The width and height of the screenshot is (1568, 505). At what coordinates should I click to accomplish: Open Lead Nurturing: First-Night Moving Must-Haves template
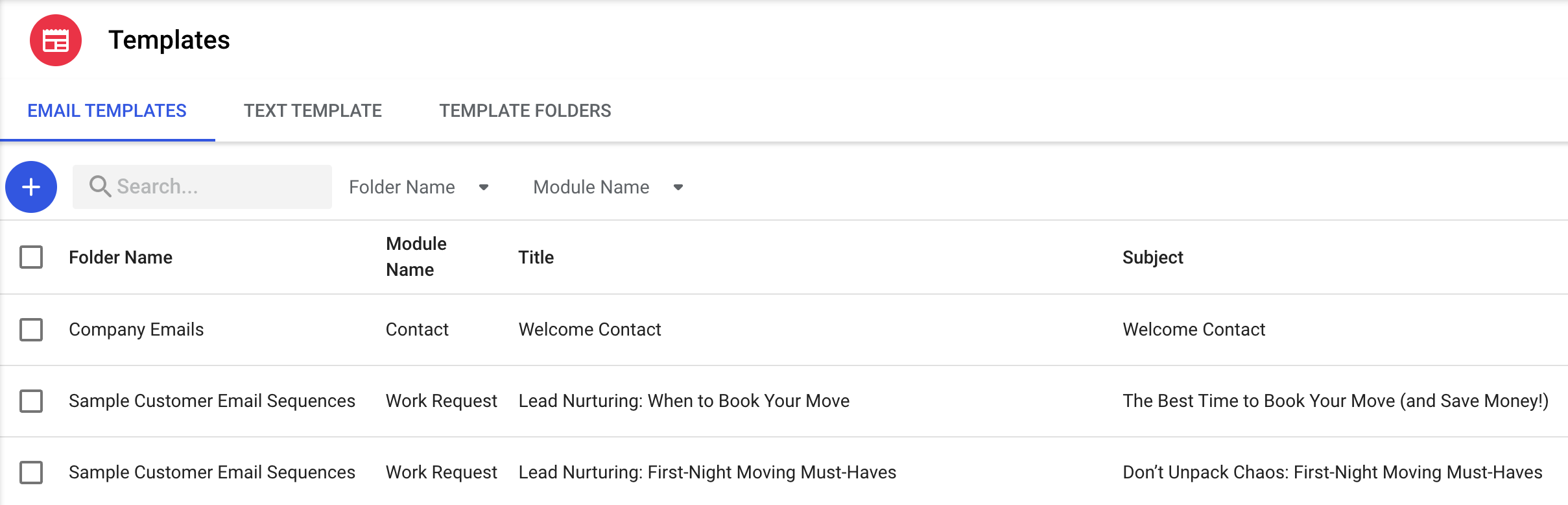coord(707,473)
